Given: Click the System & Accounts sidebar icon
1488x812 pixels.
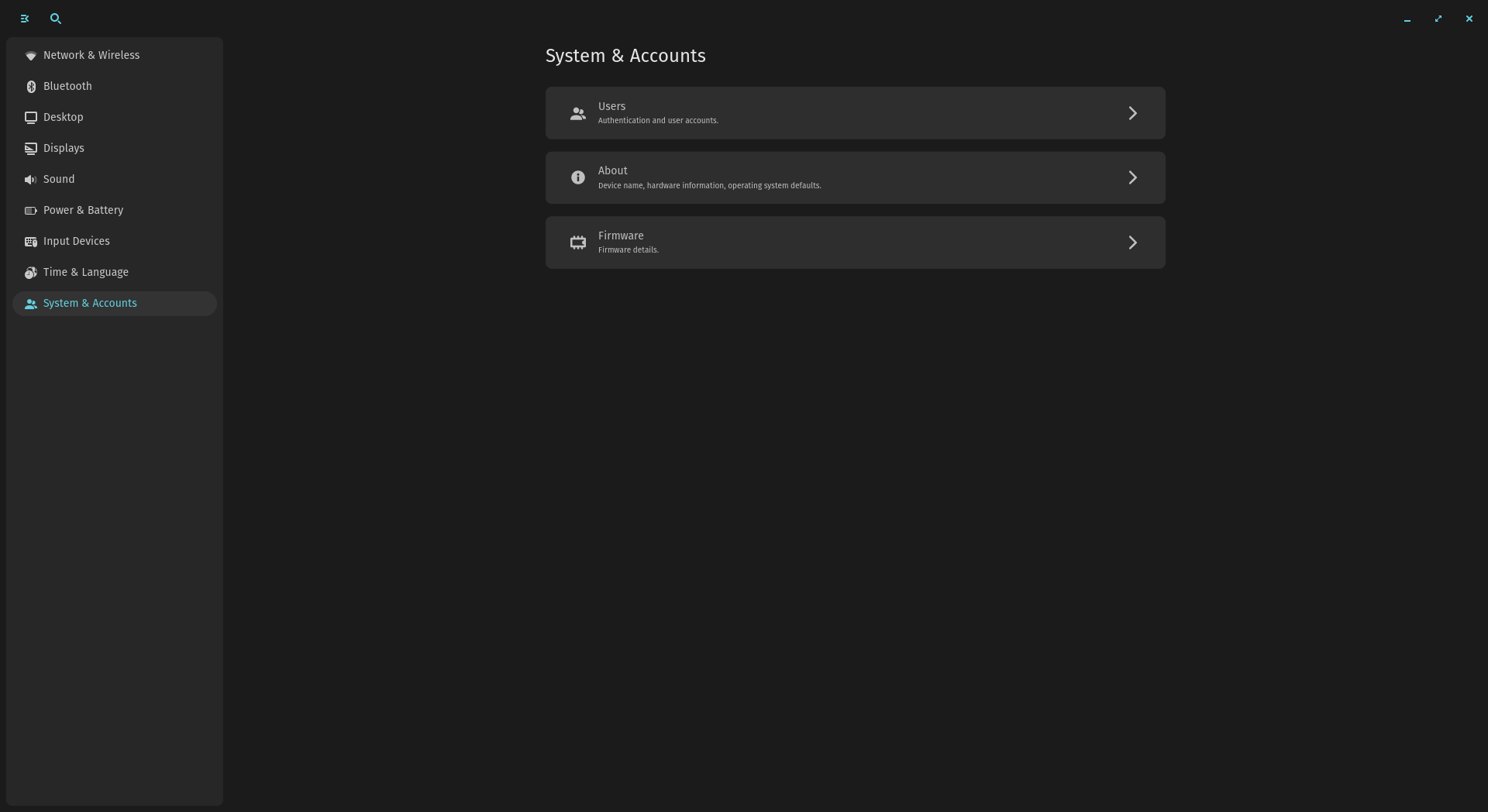Looking at the screenshot, I should pyautogui.click(x=32, y=304).
